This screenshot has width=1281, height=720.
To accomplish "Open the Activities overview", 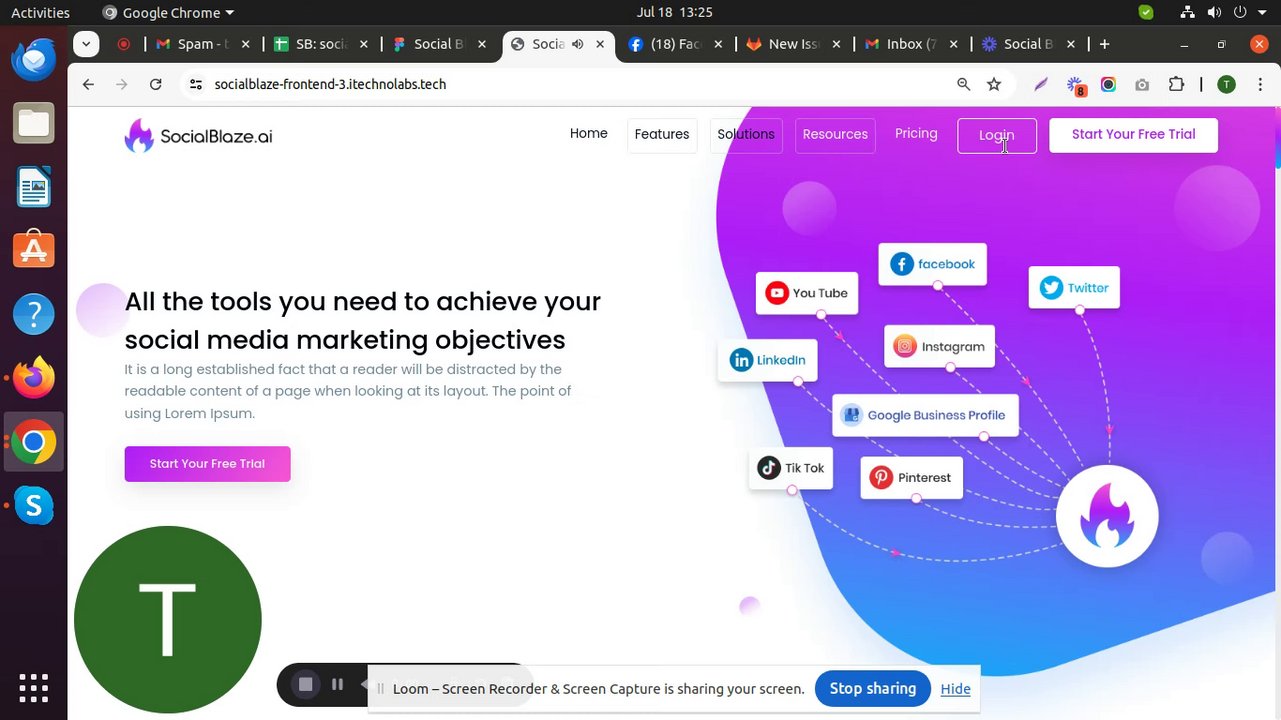I will (40, 13).
